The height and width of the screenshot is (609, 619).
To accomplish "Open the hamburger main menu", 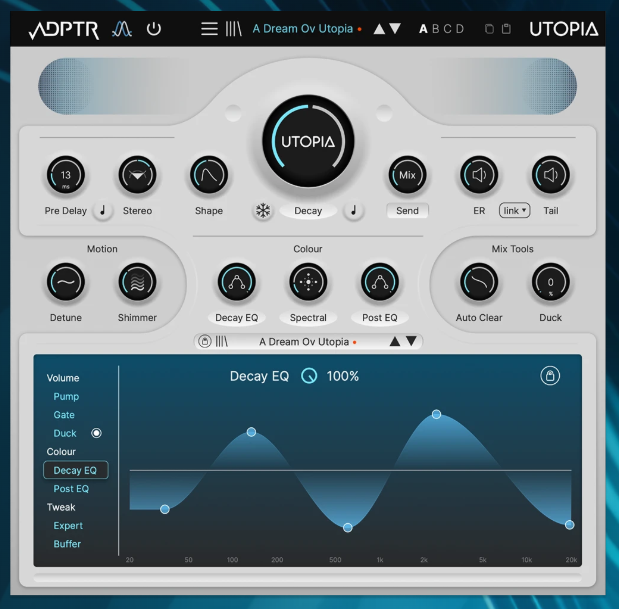I will click(x=209, y=29).
